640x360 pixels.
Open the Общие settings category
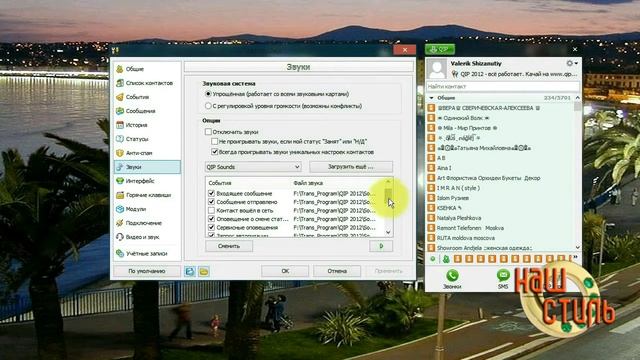pos(147,69)
